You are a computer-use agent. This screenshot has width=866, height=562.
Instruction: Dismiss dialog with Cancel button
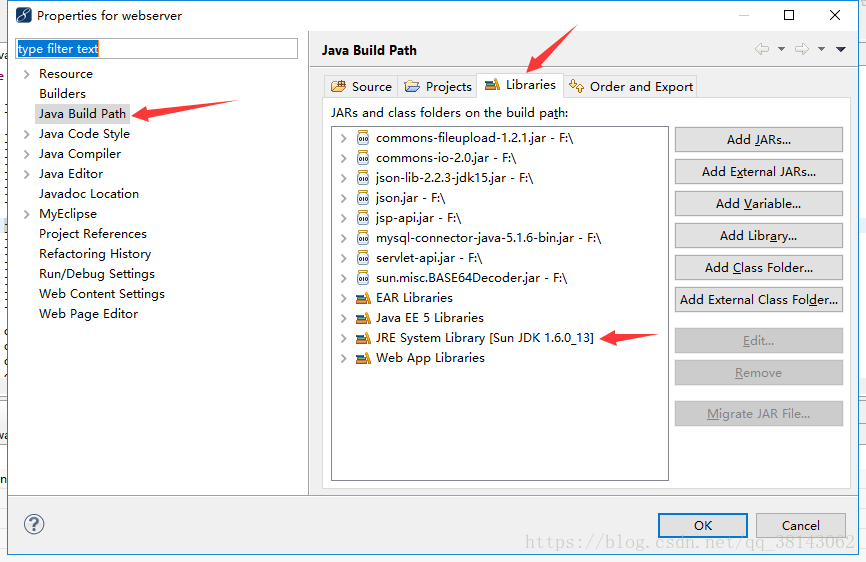click(x=800, y=525)
